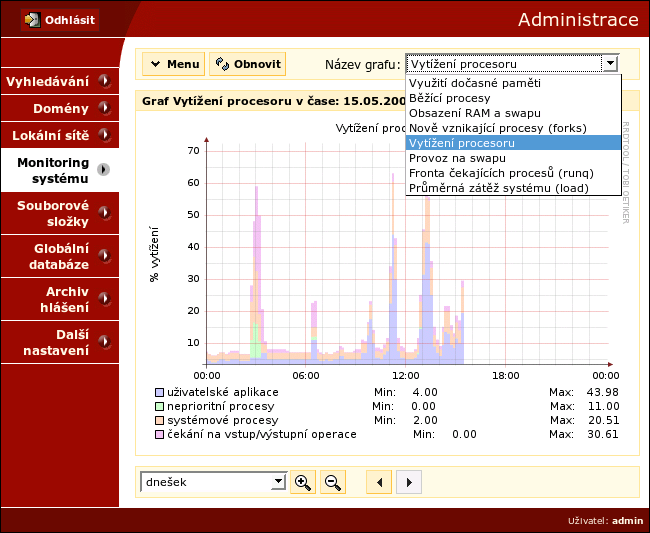The width and height of the screenshot is (650, 533).
Task: Click the 12:00 time axis label
Action: point(405,376)
